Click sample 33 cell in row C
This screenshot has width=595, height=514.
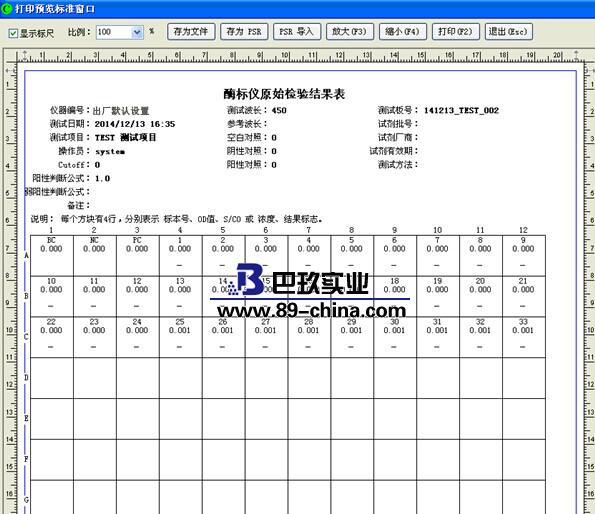[x=524, y=337]
